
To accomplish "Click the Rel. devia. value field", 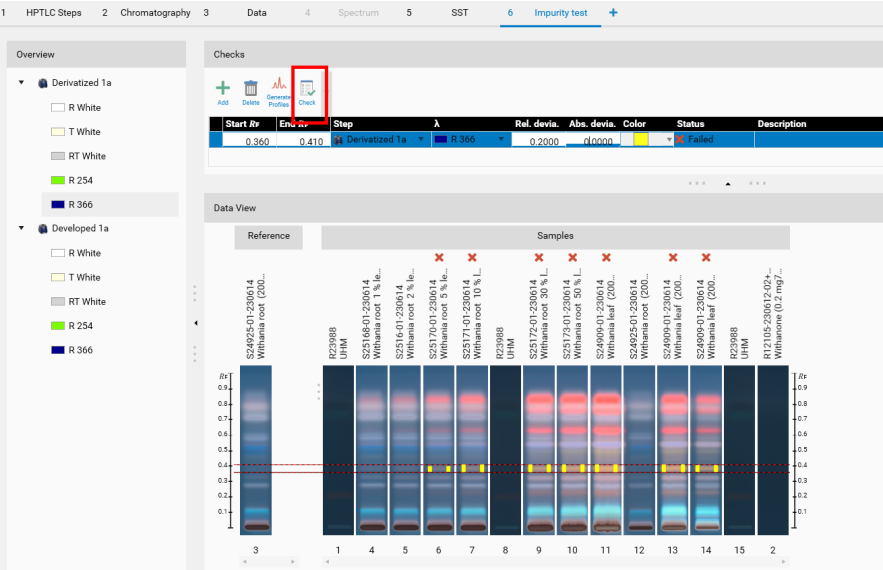I will (x=537, y=141).
